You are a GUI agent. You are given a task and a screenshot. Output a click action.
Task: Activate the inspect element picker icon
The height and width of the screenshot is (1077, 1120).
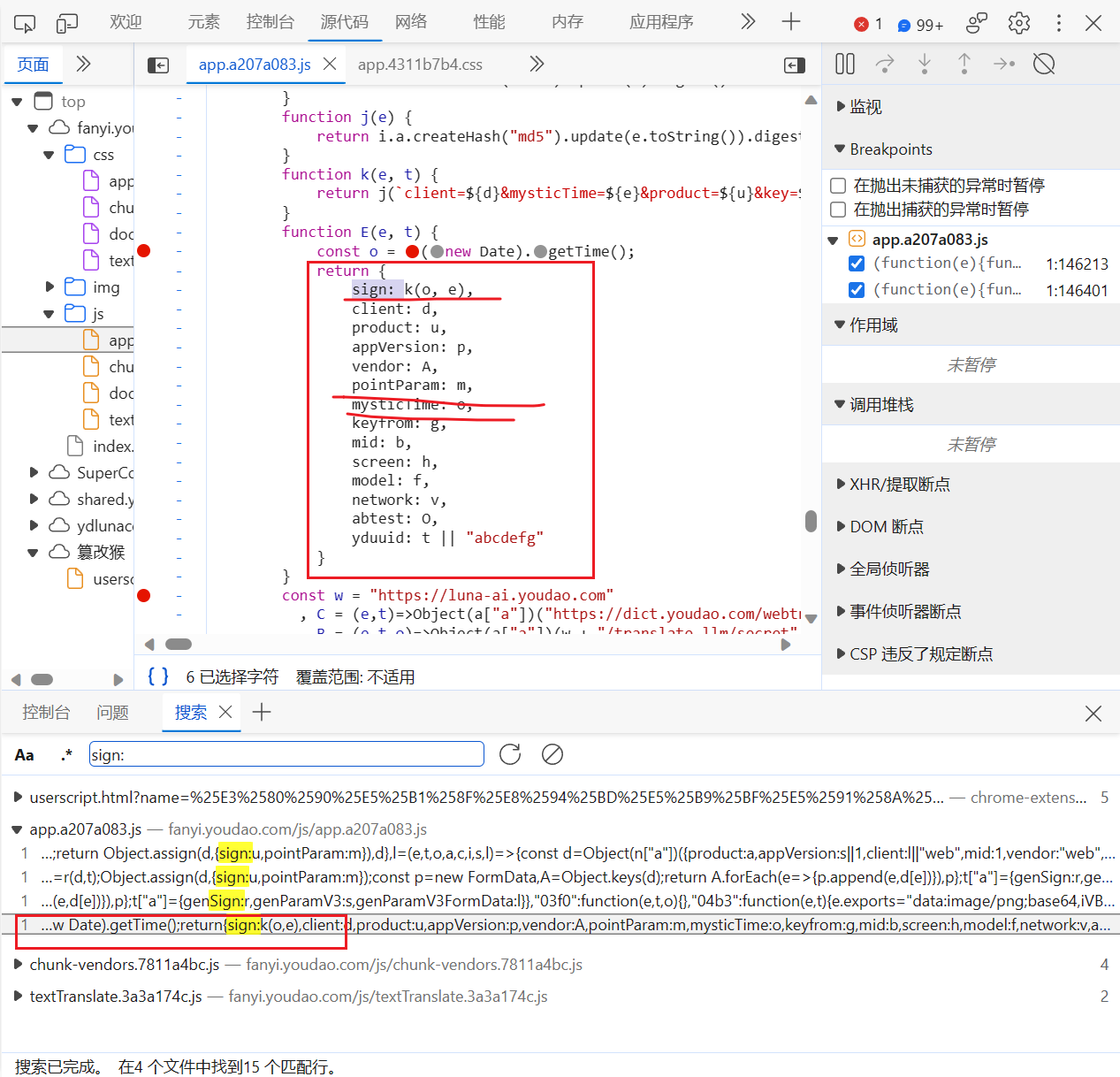pyautogui.click(x=26, y=23)
